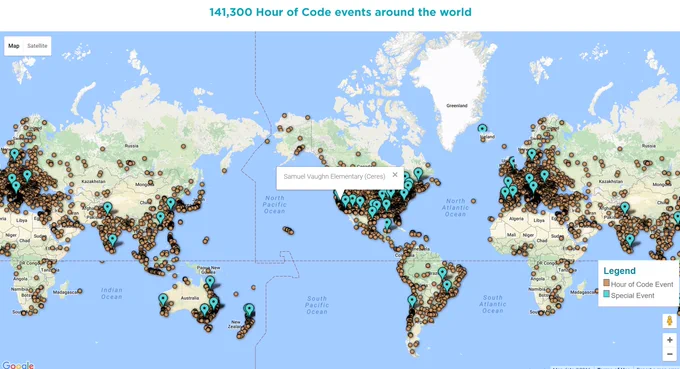680x369 pixels.
Task: Click the northernmost teal pin in Brazil
Action: (x=442, y=273)
